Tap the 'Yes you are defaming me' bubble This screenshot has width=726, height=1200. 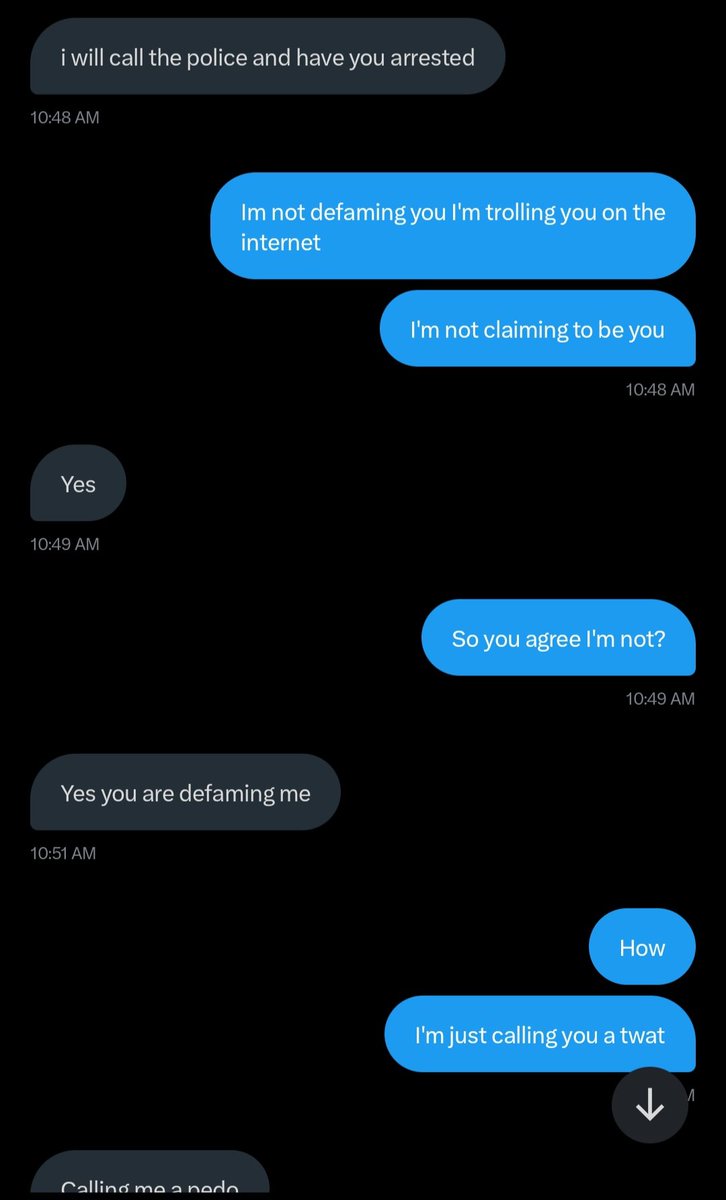click(185, 792)
